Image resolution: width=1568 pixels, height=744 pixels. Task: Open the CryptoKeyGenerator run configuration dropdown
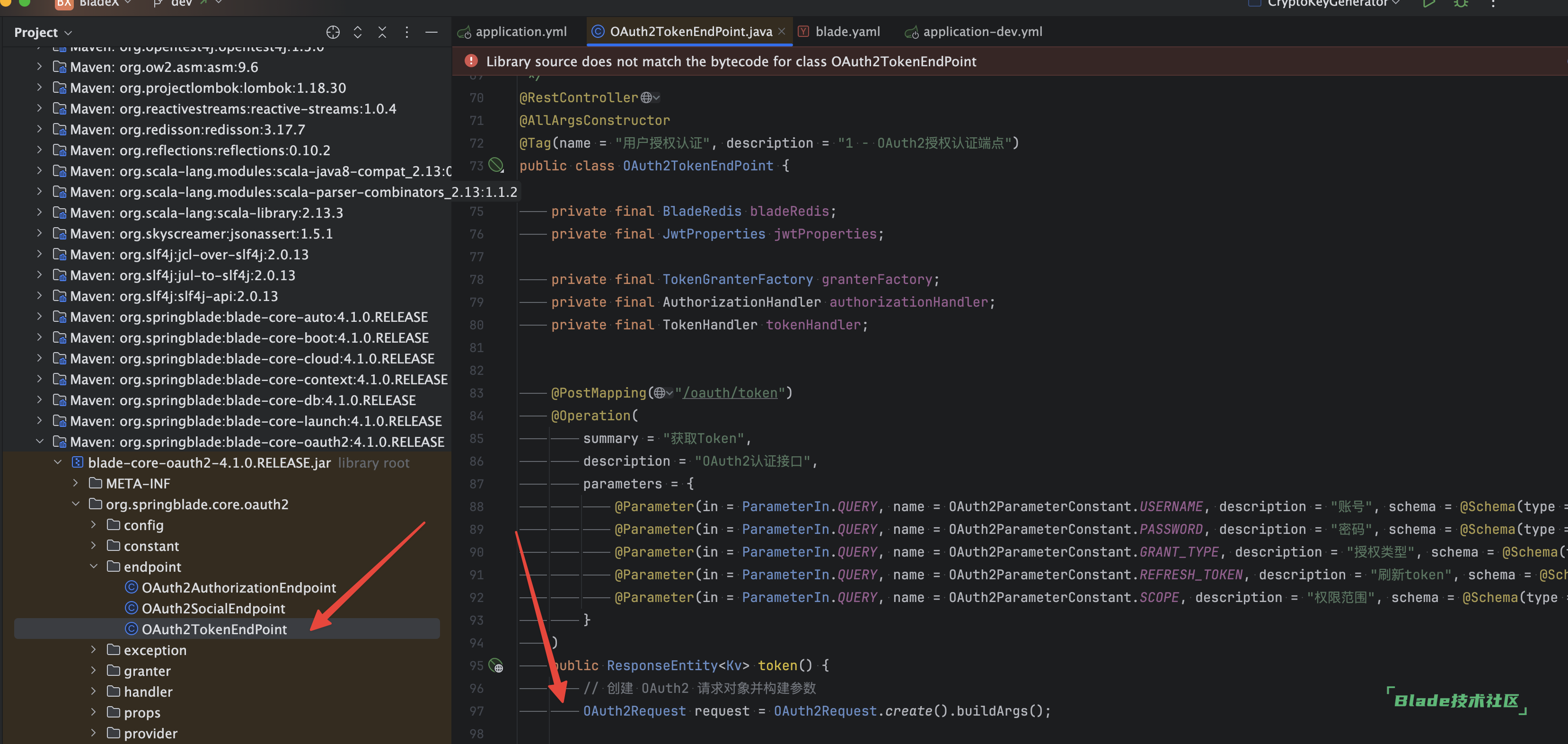tap(1333, 4)
